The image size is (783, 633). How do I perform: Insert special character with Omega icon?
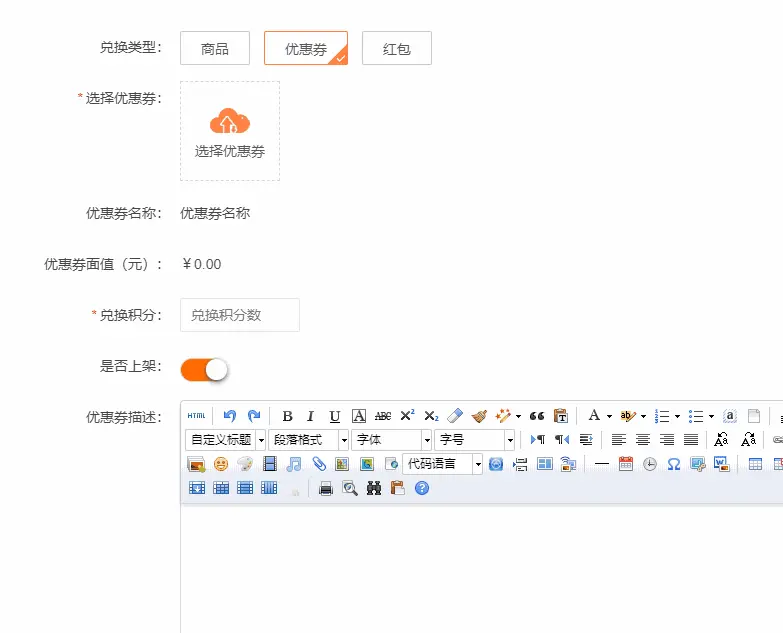click(x=674, y=464)
